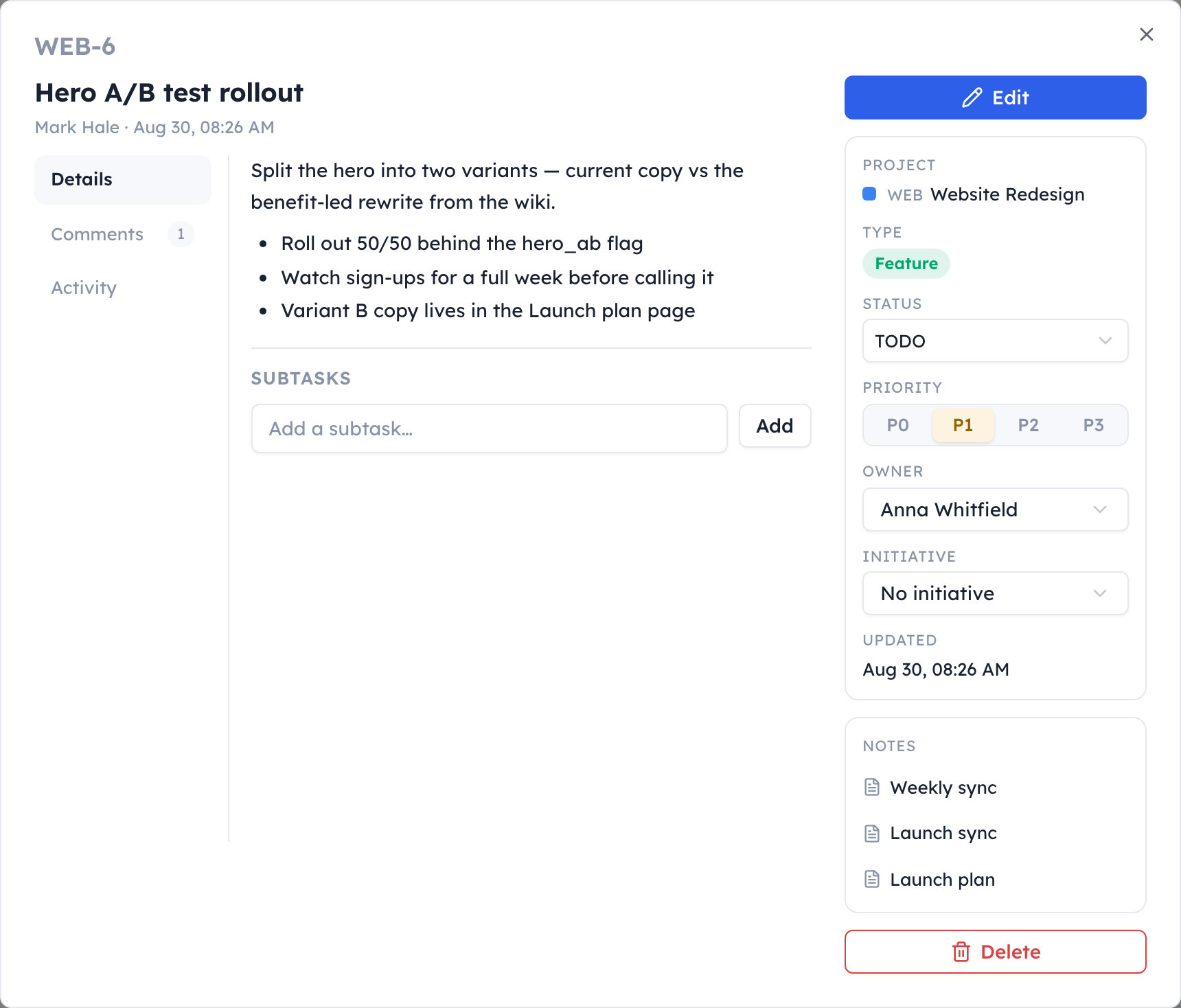Click the blue Website Redesign project color dot
1181x1008 pixels.
pyautogui.click(x=869, y=194)
